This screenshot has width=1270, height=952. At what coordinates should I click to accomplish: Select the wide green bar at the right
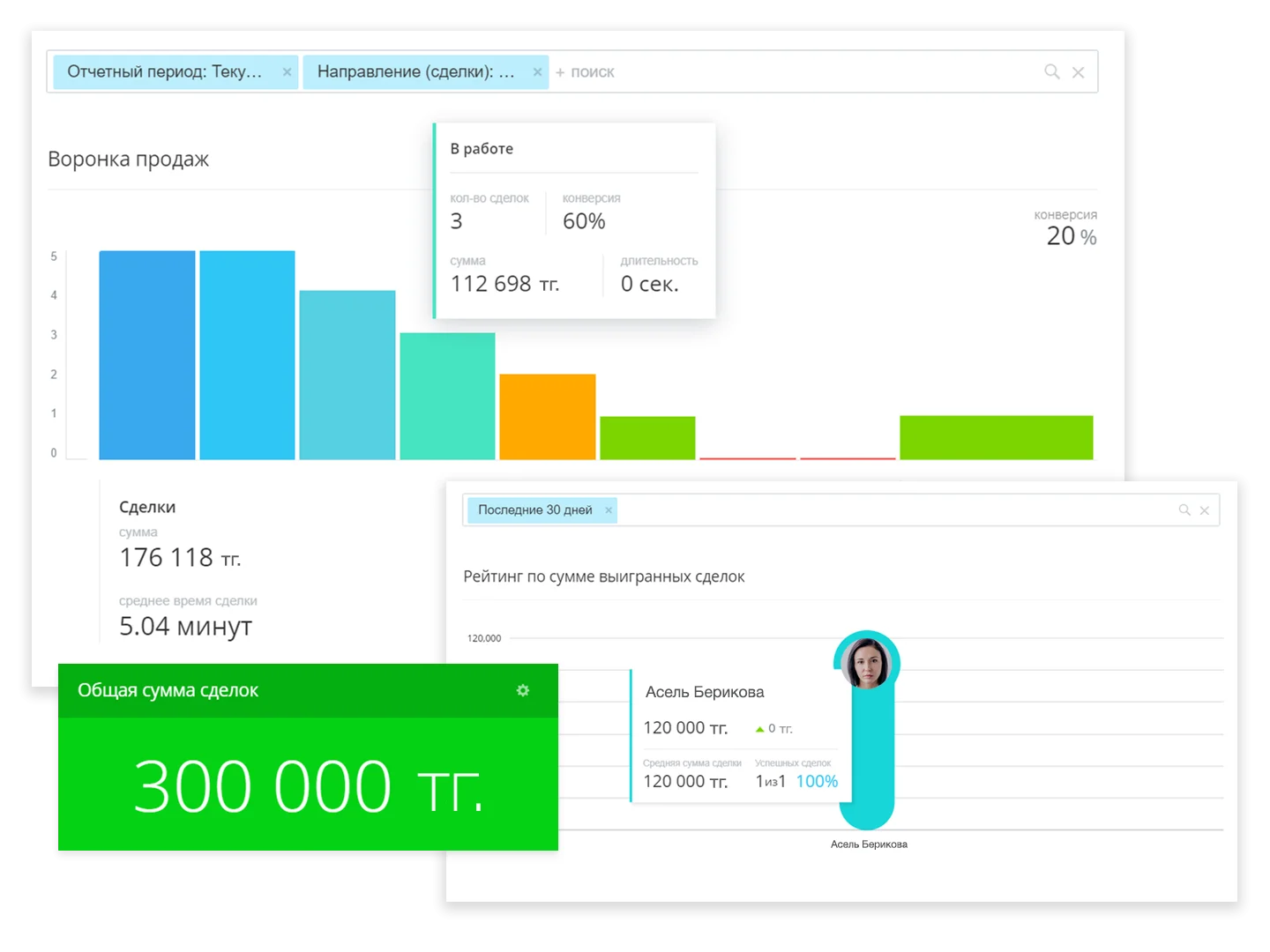(x=996, y=437)
